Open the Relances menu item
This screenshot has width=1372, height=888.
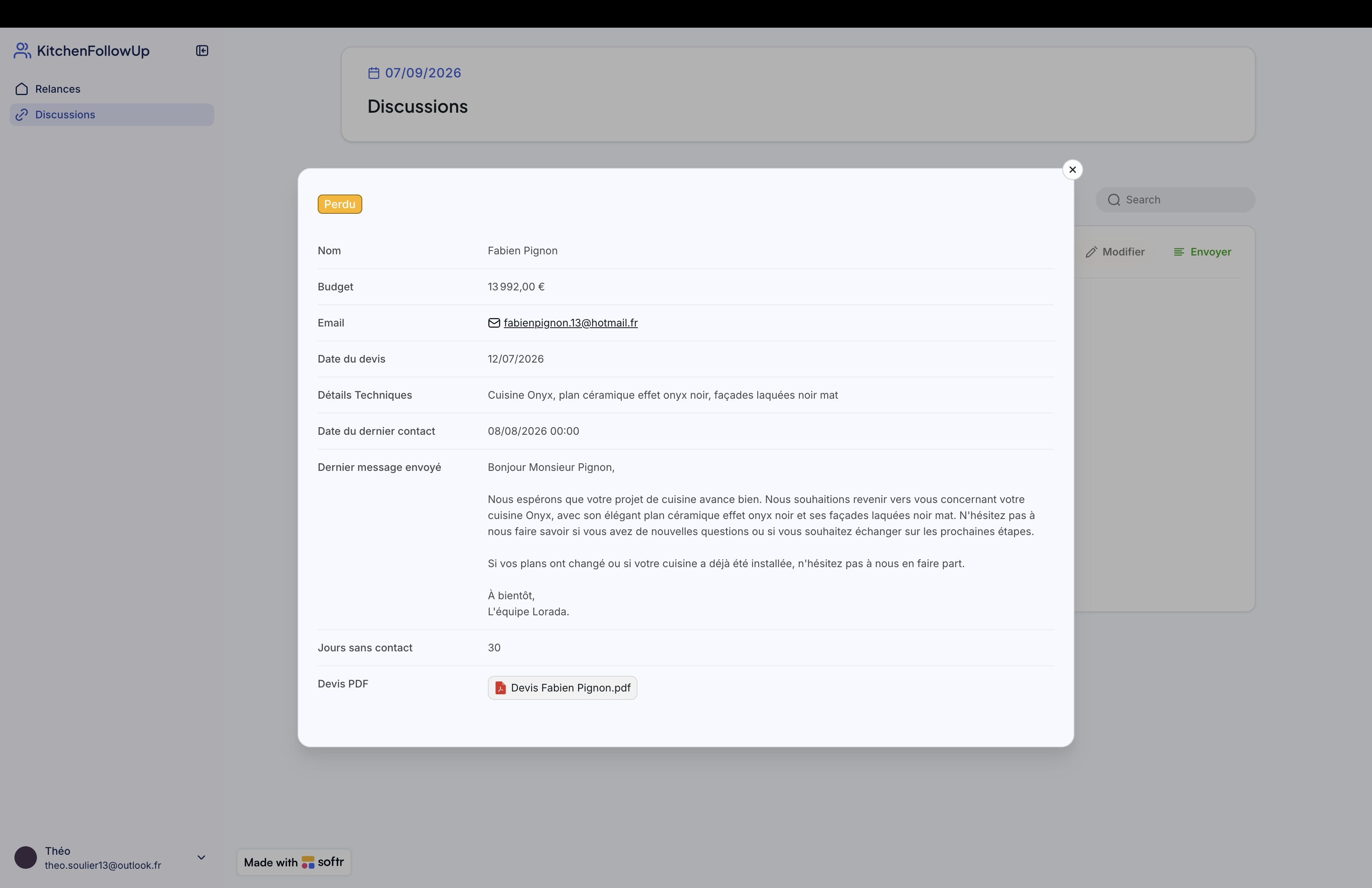(x=112, y=89)
